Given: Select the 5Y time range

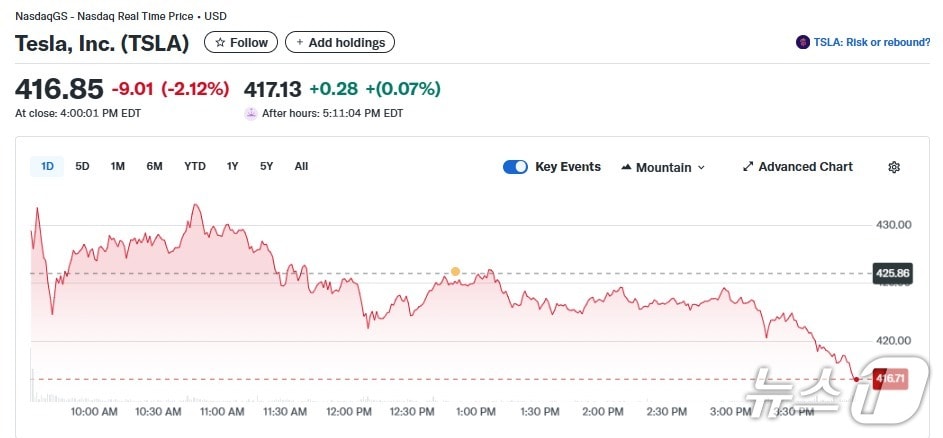Looking at the screenshot, I should [x=266, y=166].
